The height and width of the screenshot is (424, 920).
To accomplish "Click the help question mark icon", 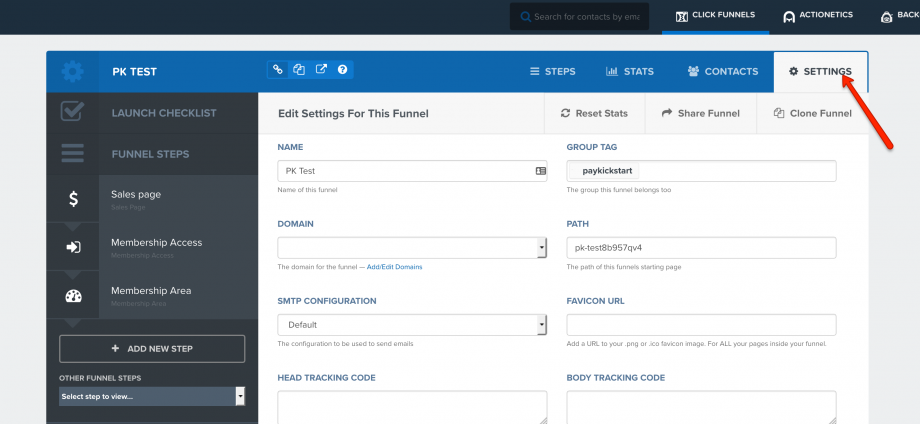I will pos(342,70).
